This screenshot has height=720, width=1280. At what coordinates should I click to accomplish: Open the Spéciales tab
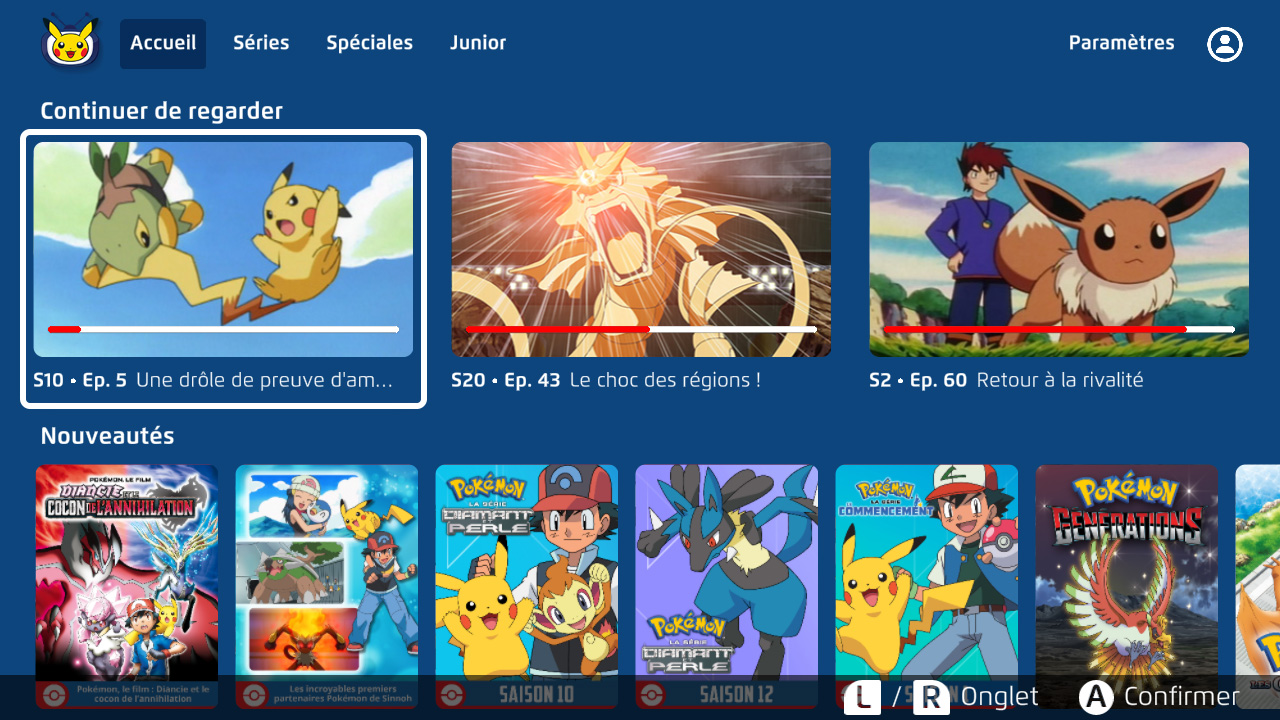pyautogui.click(x=369, y=43)
